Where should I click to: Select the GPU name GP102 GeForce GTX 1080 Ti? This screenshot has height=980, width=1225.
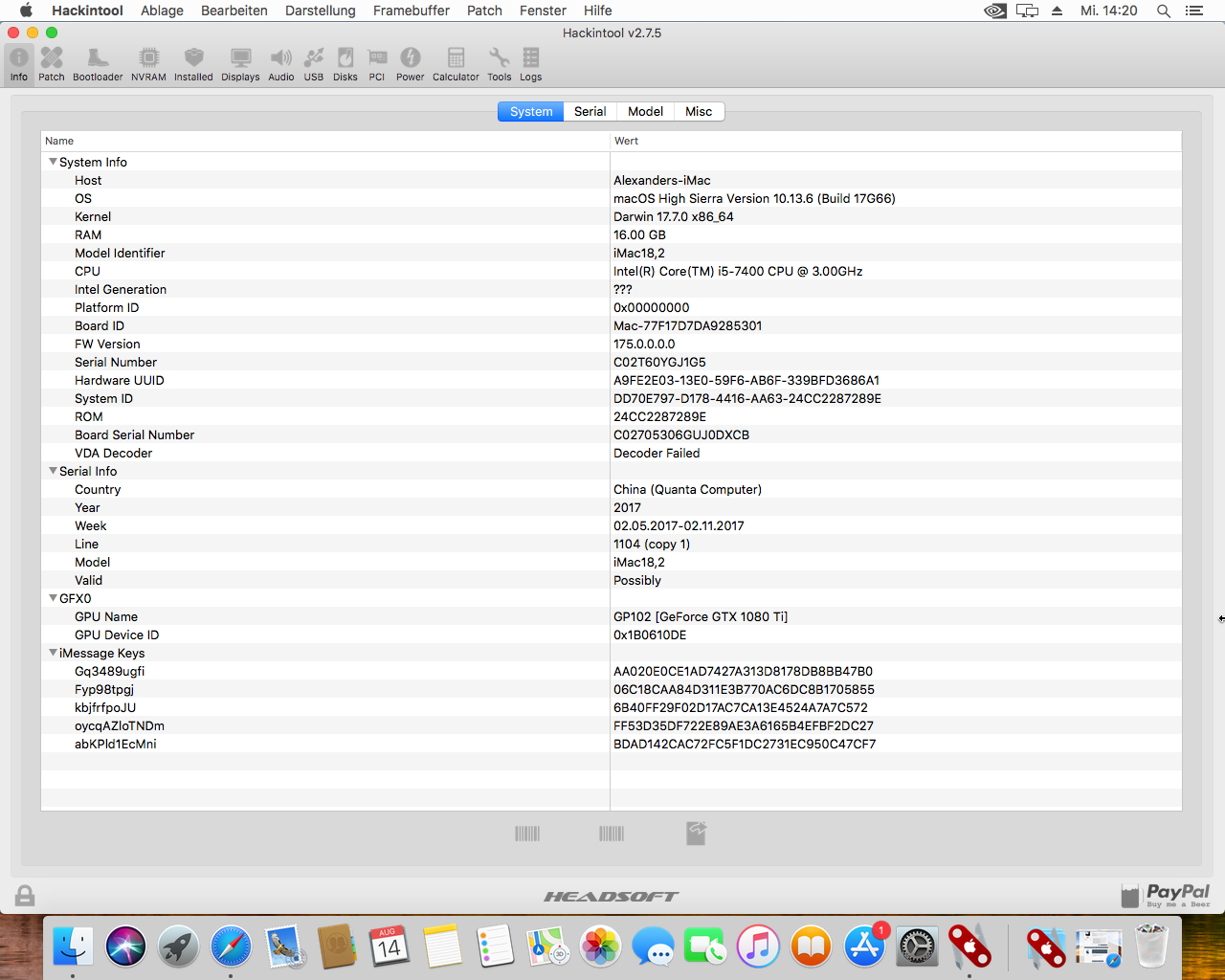click(x=701, y=616)
